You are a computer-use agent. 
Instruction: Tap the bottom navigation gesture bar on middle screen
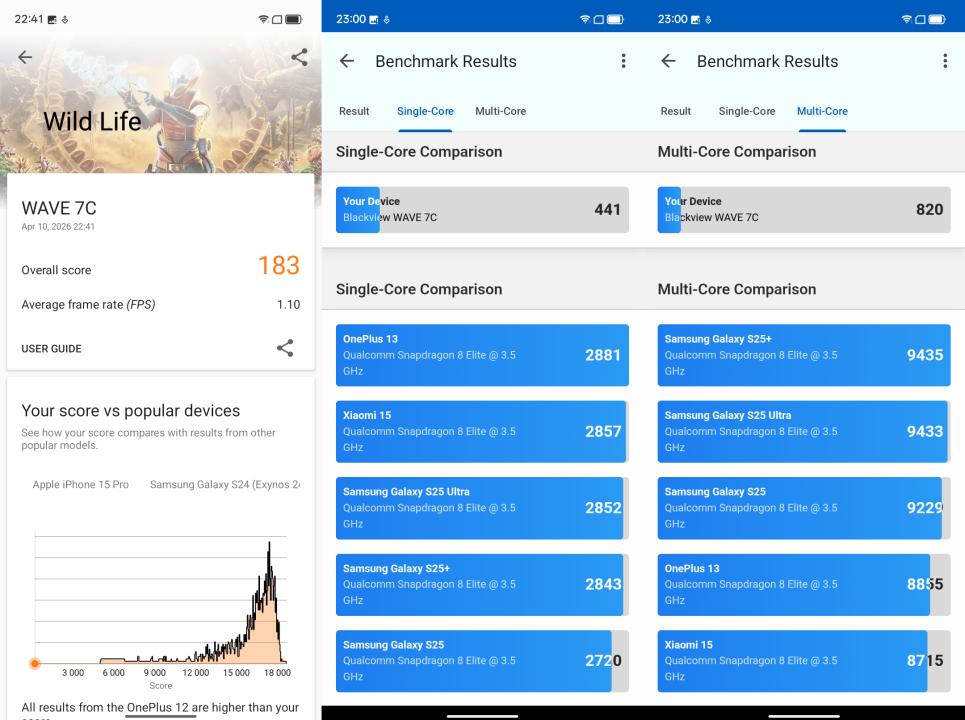(x=482, y=716)
